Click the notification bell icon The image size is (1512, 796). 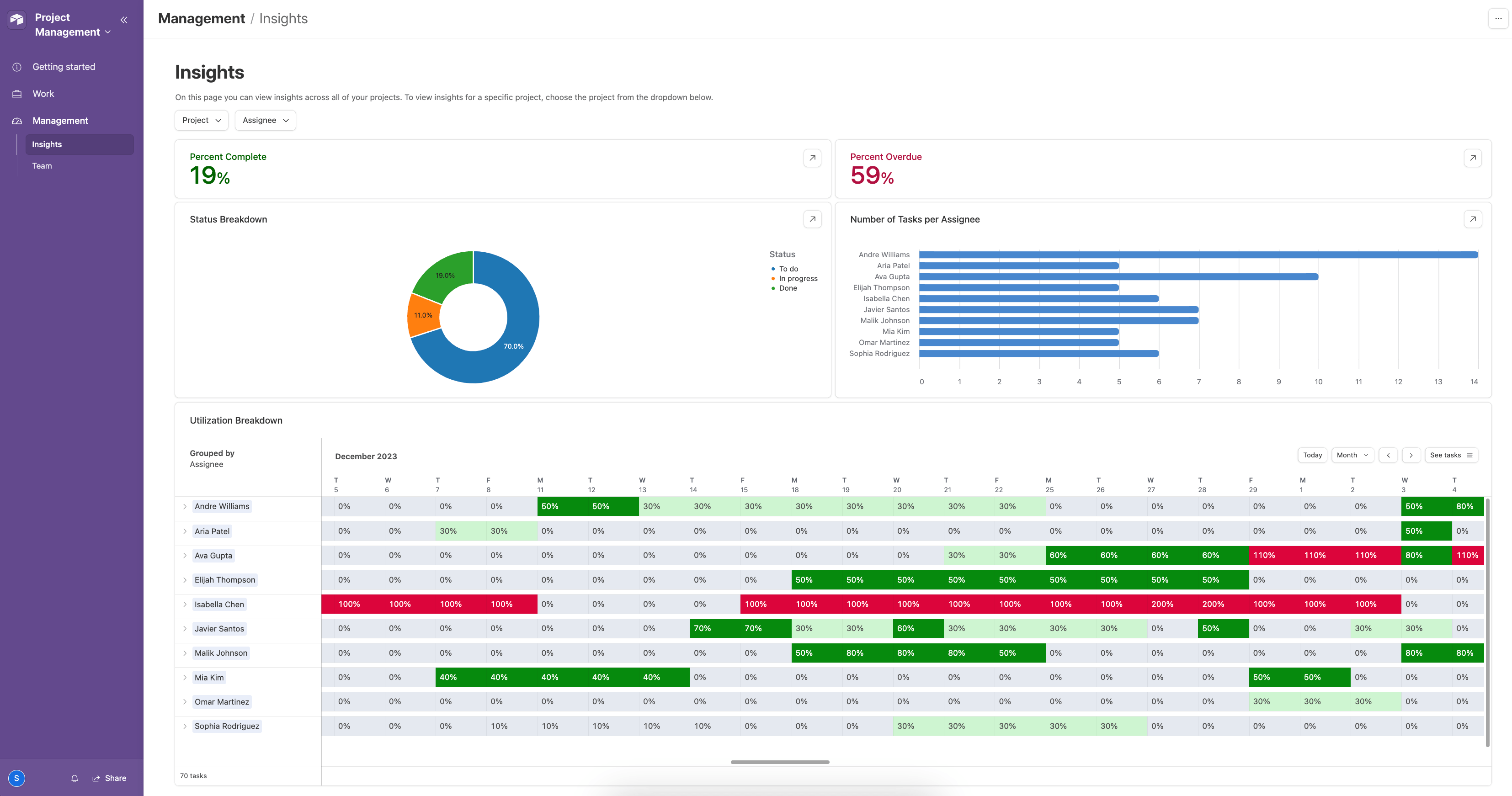75,778
